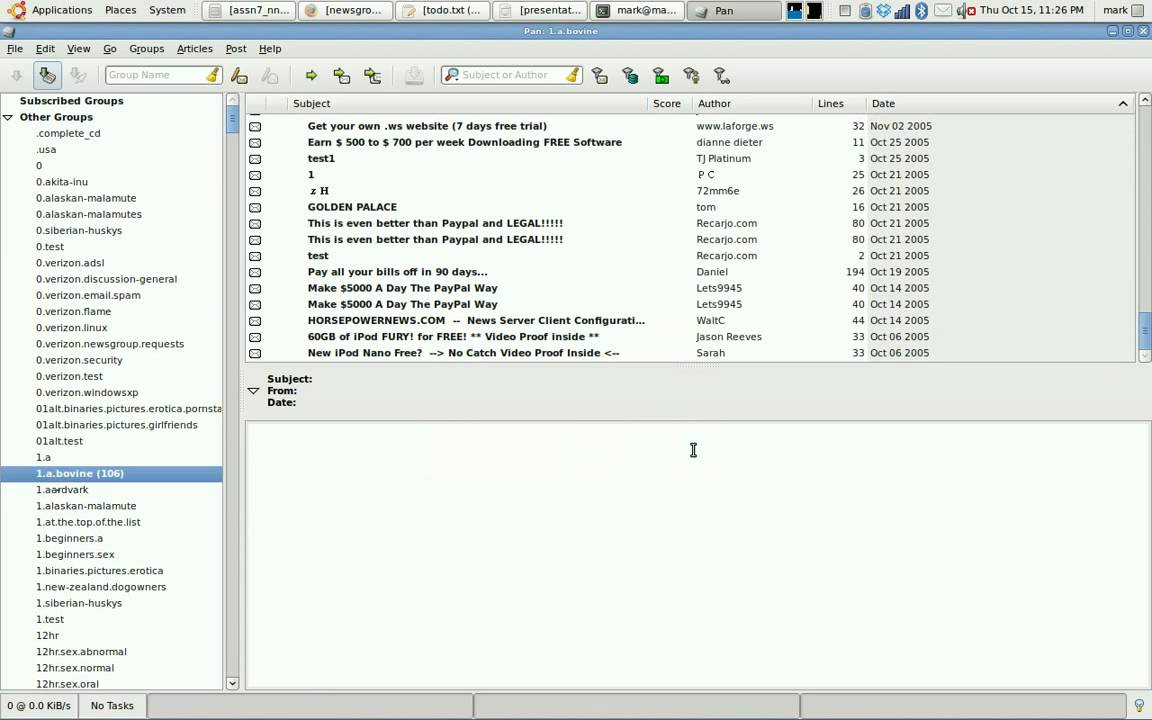Click the Read Next Unread Thread icon
The width and height of the screenshot is (1152, 720).
point(373,76)
